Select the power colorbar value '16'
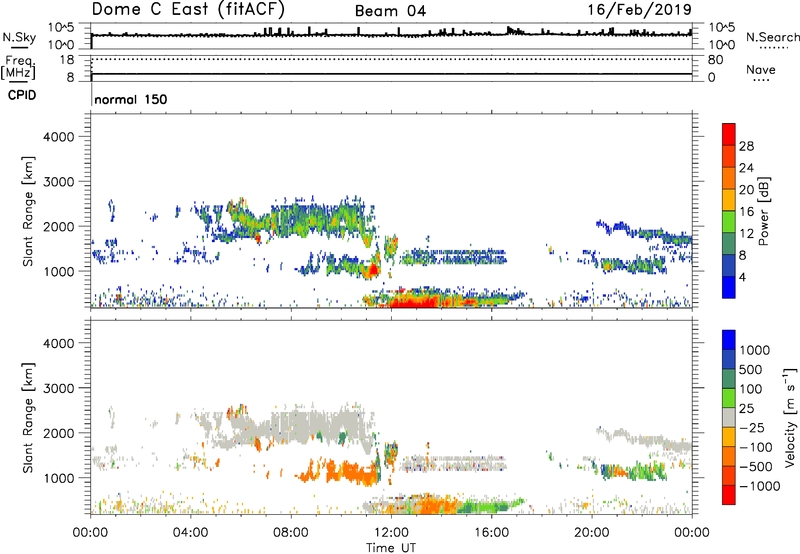Screen dimensions: 800x554 coord(746,212)
